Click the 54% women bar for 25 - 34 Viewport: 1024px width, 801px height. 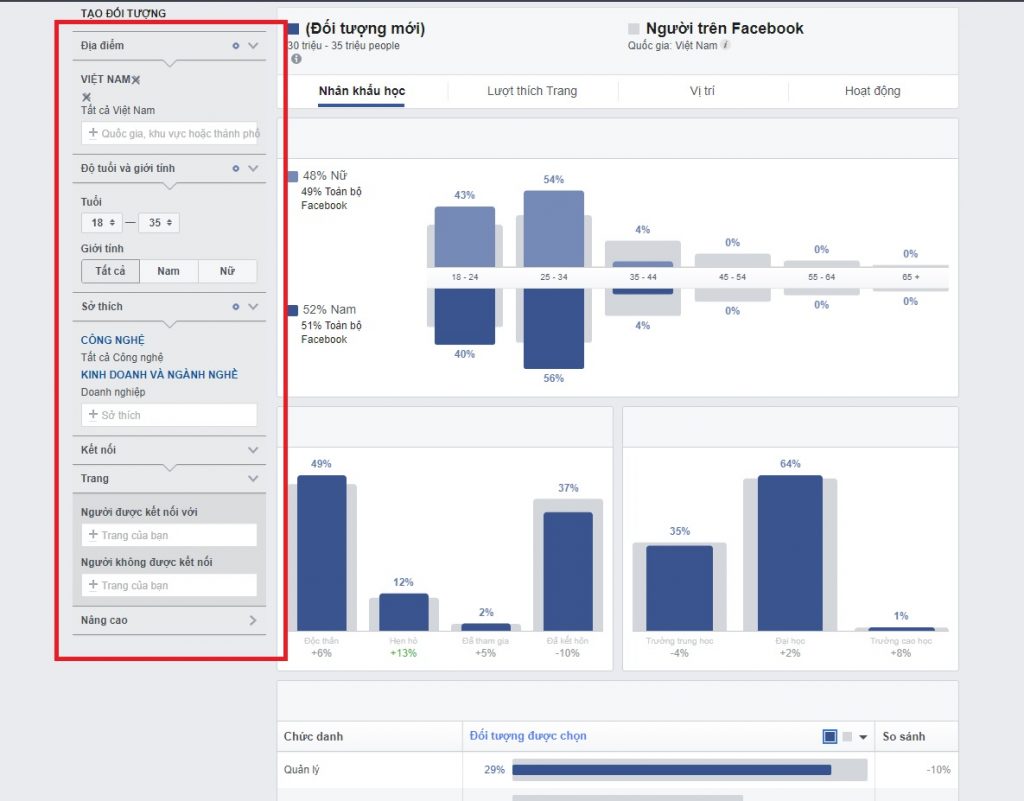554,228
